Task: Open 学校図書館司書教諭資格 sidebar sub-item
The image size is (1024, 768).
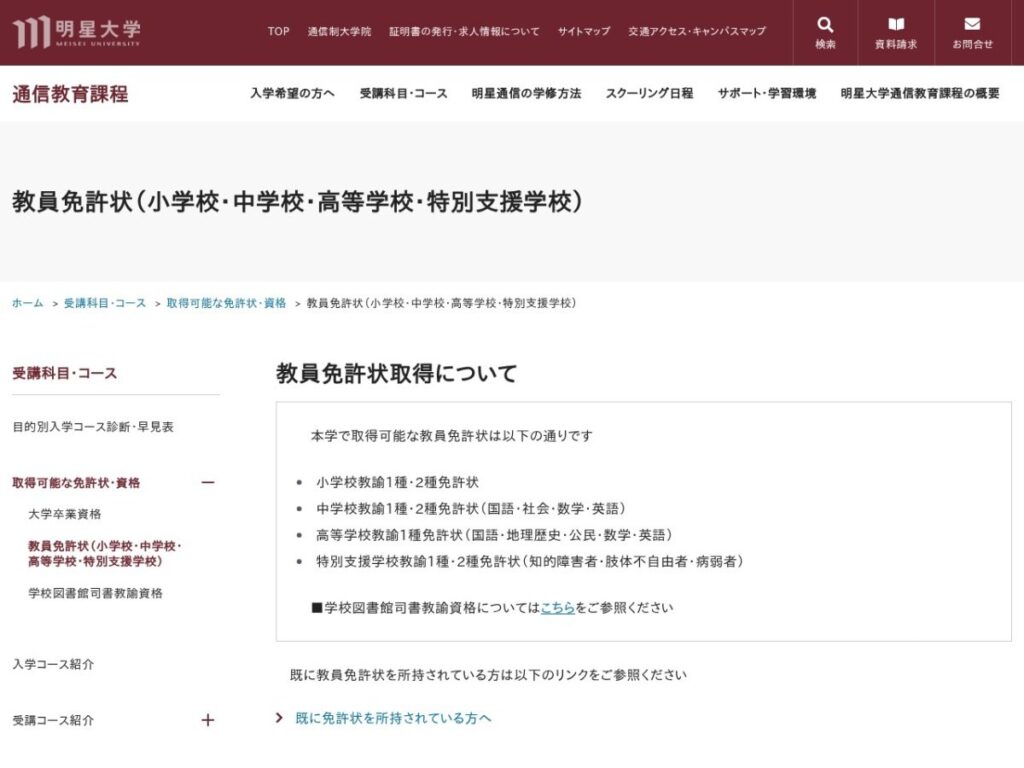Action: (x=95, y=594)
